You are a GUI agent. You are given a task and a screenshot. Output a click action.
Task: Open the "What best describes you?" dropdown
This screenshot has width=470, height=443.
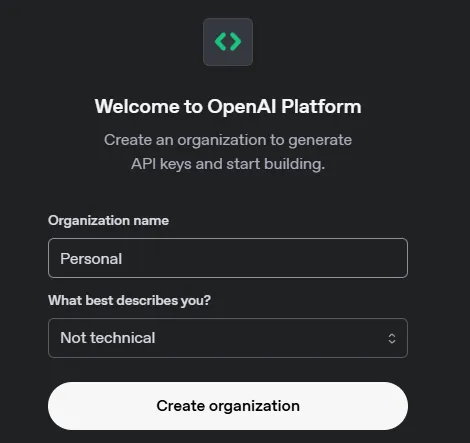click(228, 338)
